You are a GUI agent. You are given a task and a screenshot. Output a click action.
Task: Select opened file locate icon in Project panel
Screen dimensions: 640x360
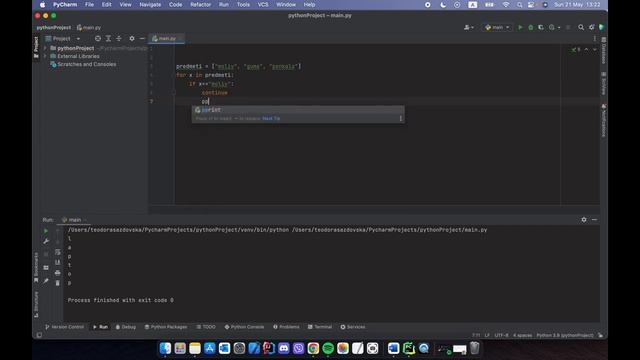[x=98, y=38]
